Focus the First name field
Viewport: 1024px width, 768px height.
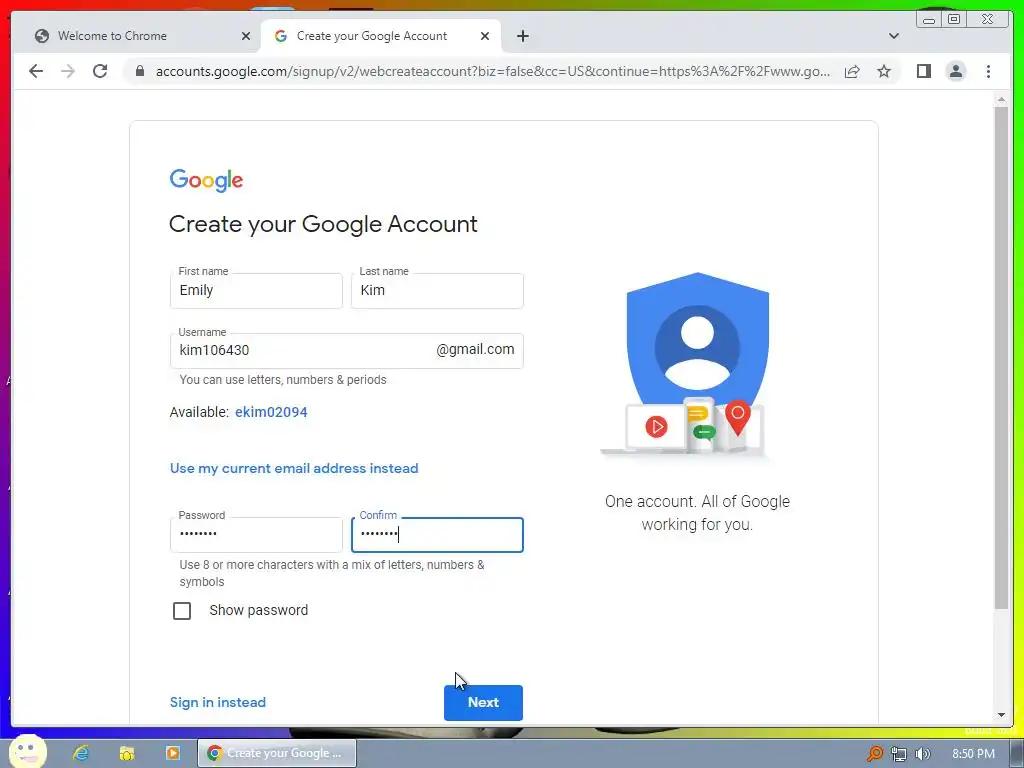click(x=256, y=291)
